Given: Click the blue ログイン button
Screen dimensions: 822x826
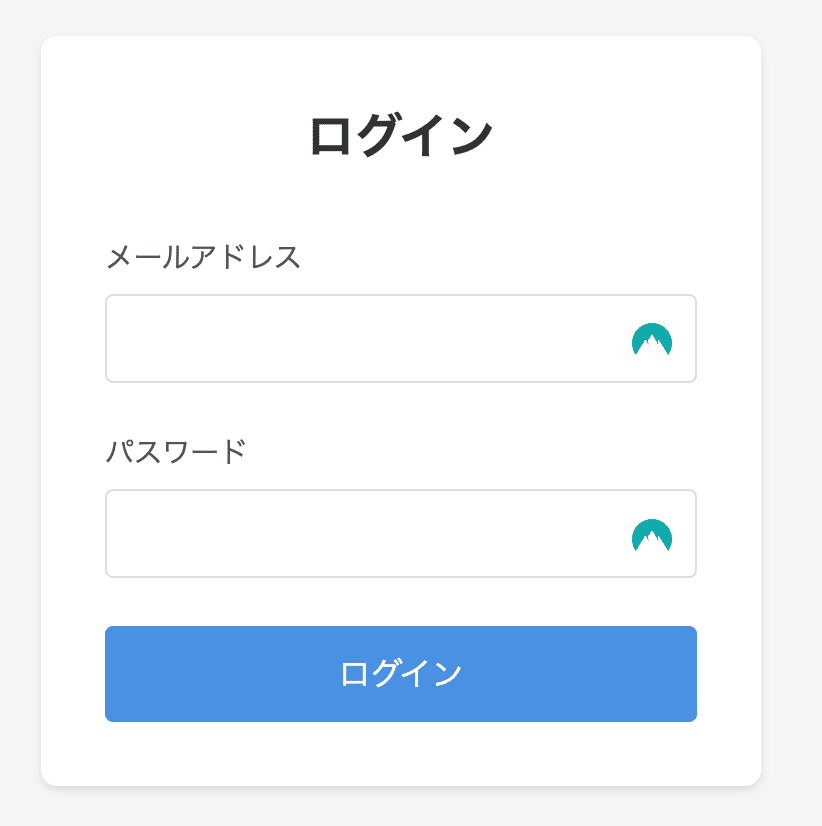Looking at the screenshot, I should pos(400,674).
